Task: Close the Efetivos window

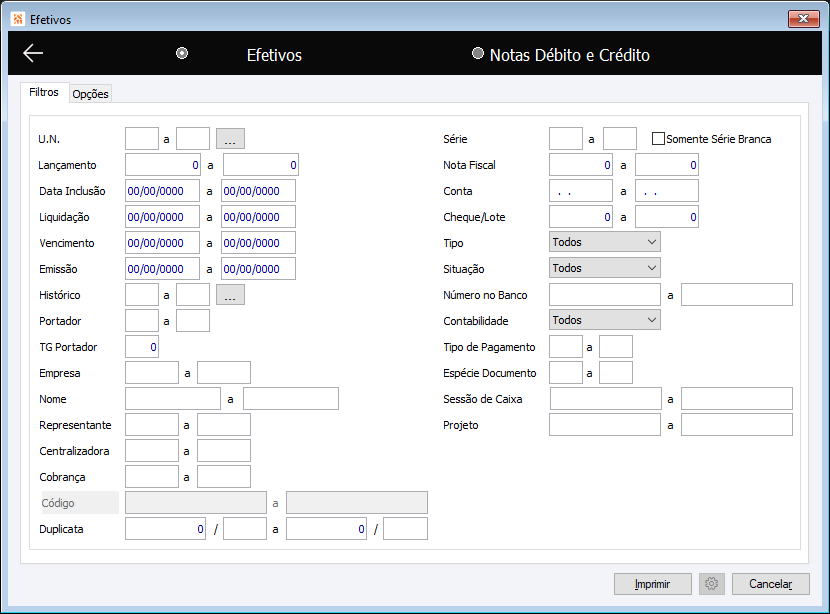Action: (x=804, y=19)
